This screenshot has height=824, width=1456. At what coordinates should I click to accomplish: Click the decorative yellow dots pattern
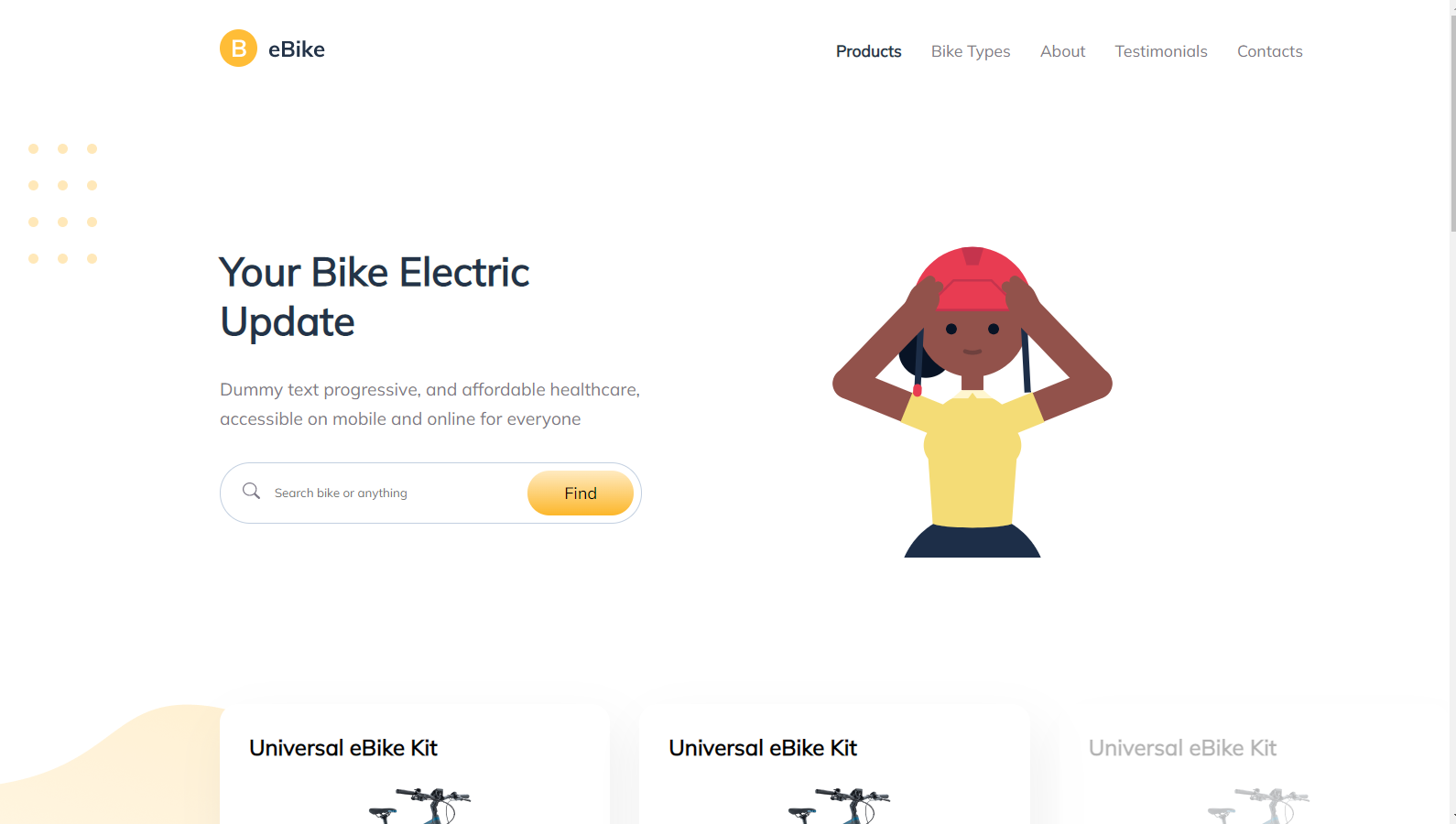coord(62,203)
